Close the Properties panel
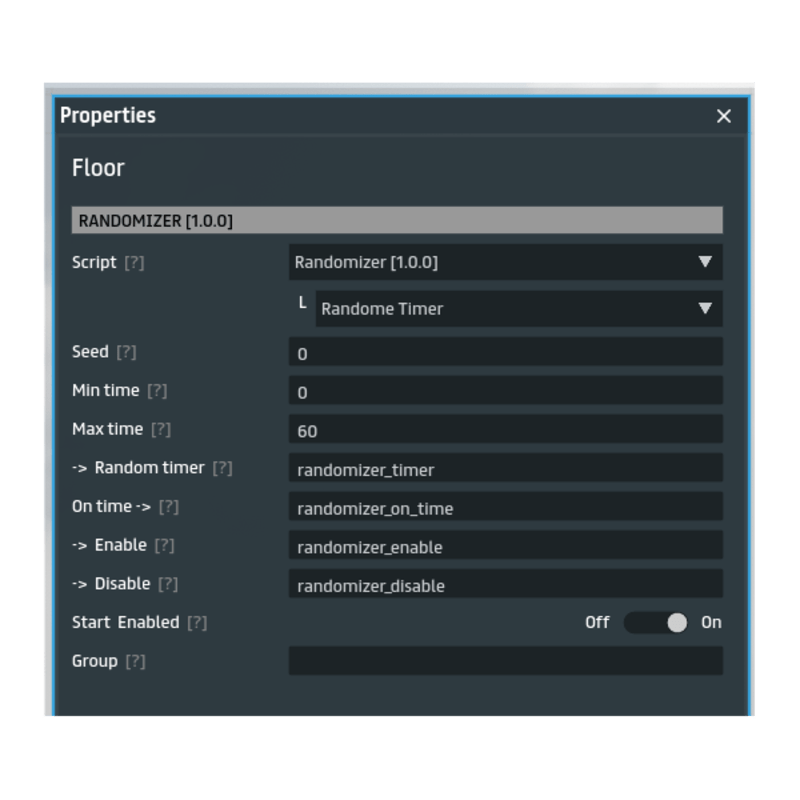 coord(724,116)
